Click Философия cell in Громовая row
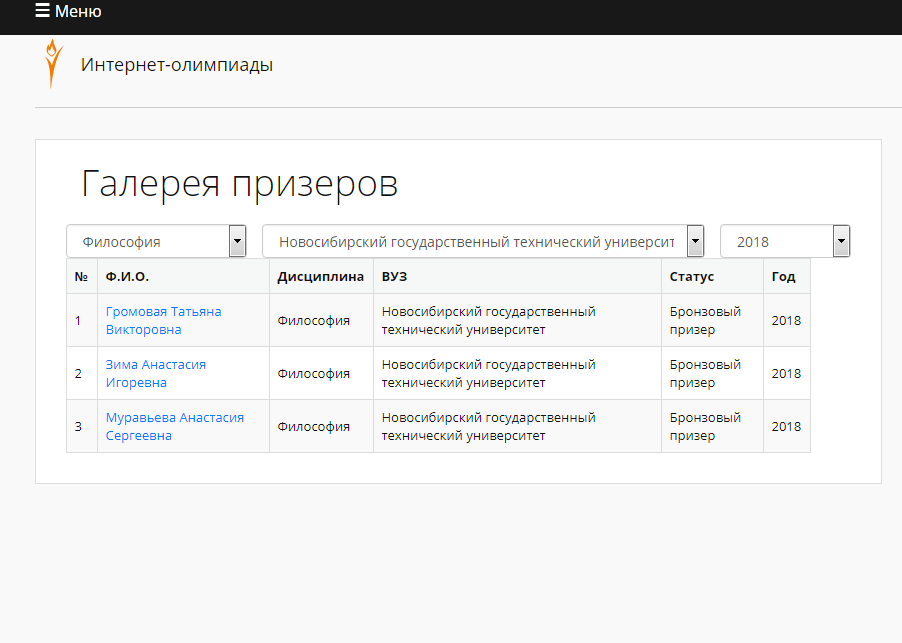Image resolution: width=902 pixels, height=643 pixels. (322, 320)
